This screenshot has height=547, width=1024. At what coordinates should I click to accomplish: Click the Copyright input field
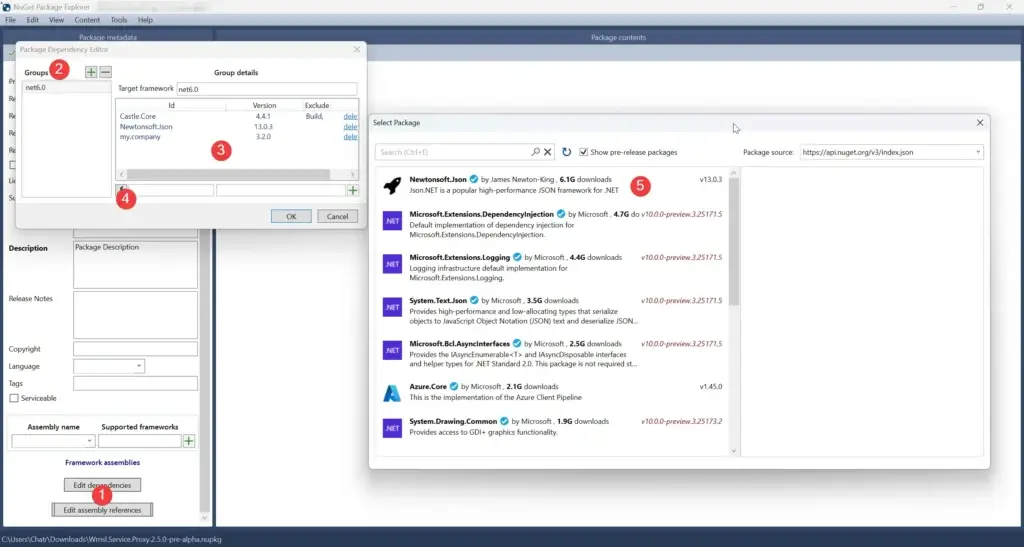pyautogui.click(x=135, y=349)
